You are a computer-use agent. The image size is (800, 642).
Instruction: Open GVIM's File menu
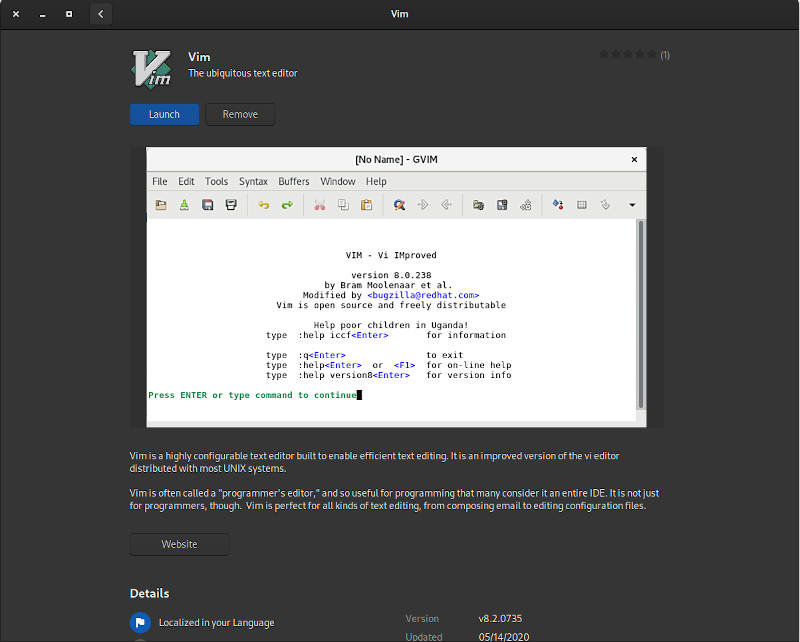click(x=159, y=181)
